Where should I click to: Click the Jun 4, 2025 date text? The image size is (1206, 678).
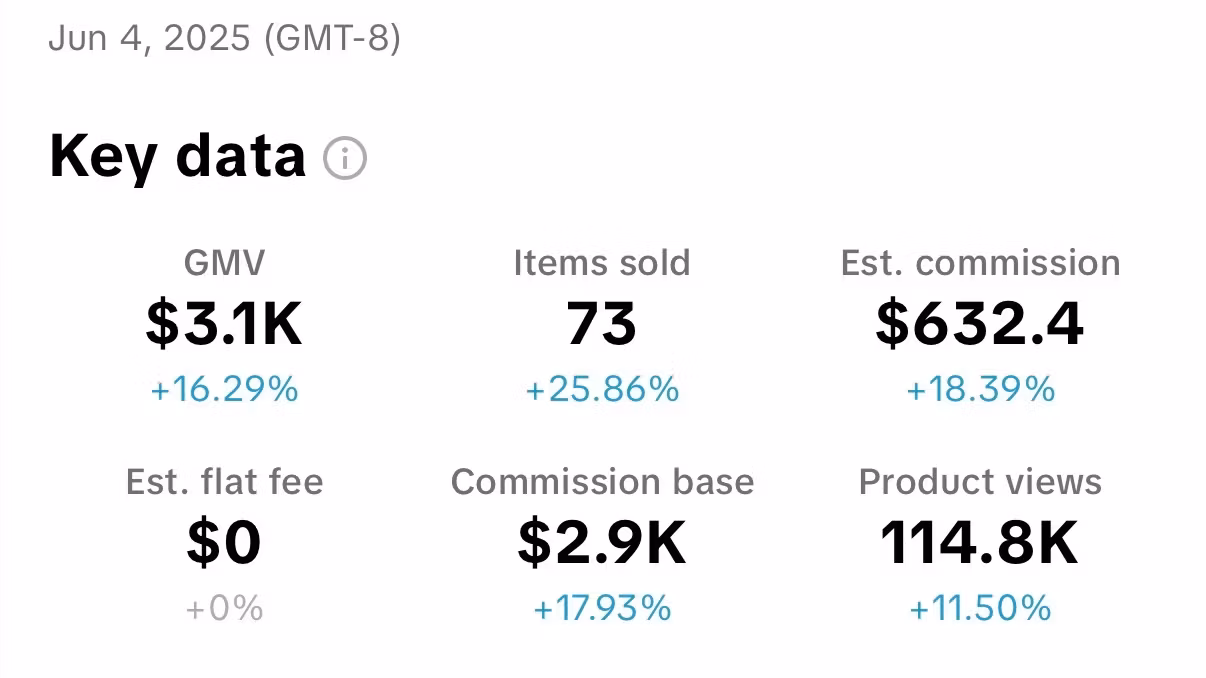(x=149, y=38)
